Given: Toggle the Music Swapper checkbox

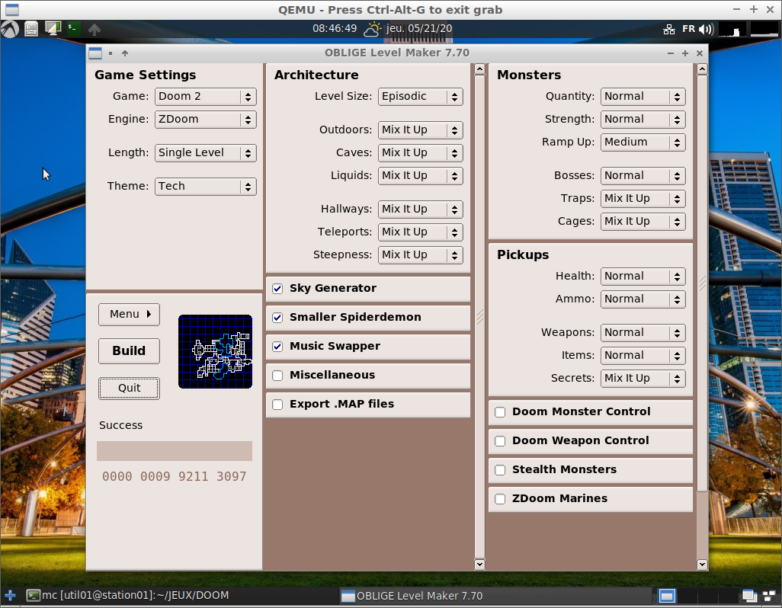Looking at the screenshot, I should click(278, 346).
